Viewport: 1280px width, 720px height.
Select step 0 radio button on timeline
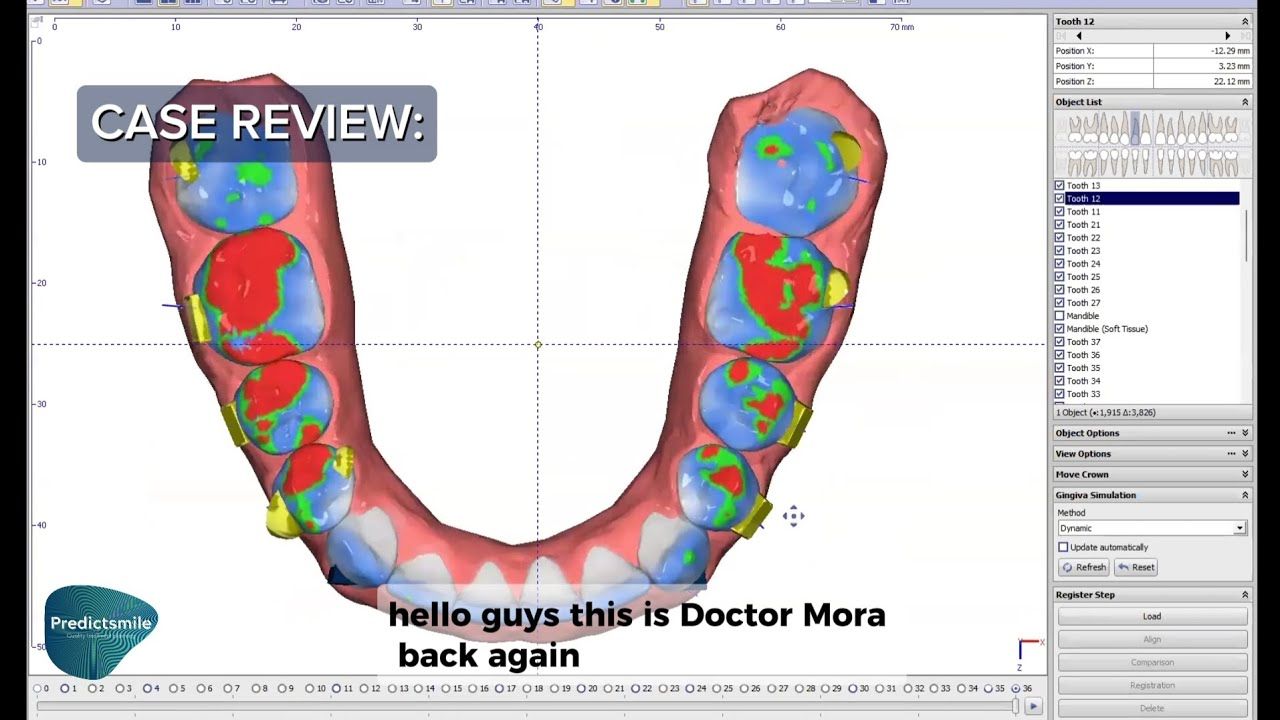[x=38, y=688]
